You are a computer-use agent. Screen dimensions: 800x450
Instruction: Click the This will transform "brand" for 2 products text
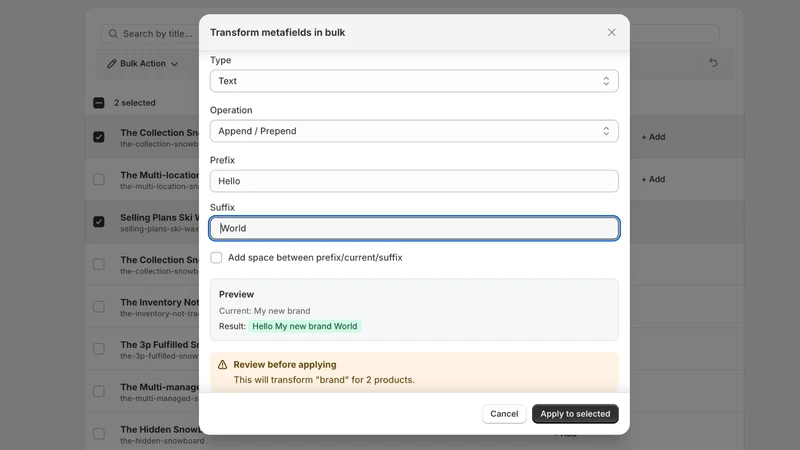click(x=324, y=380)
